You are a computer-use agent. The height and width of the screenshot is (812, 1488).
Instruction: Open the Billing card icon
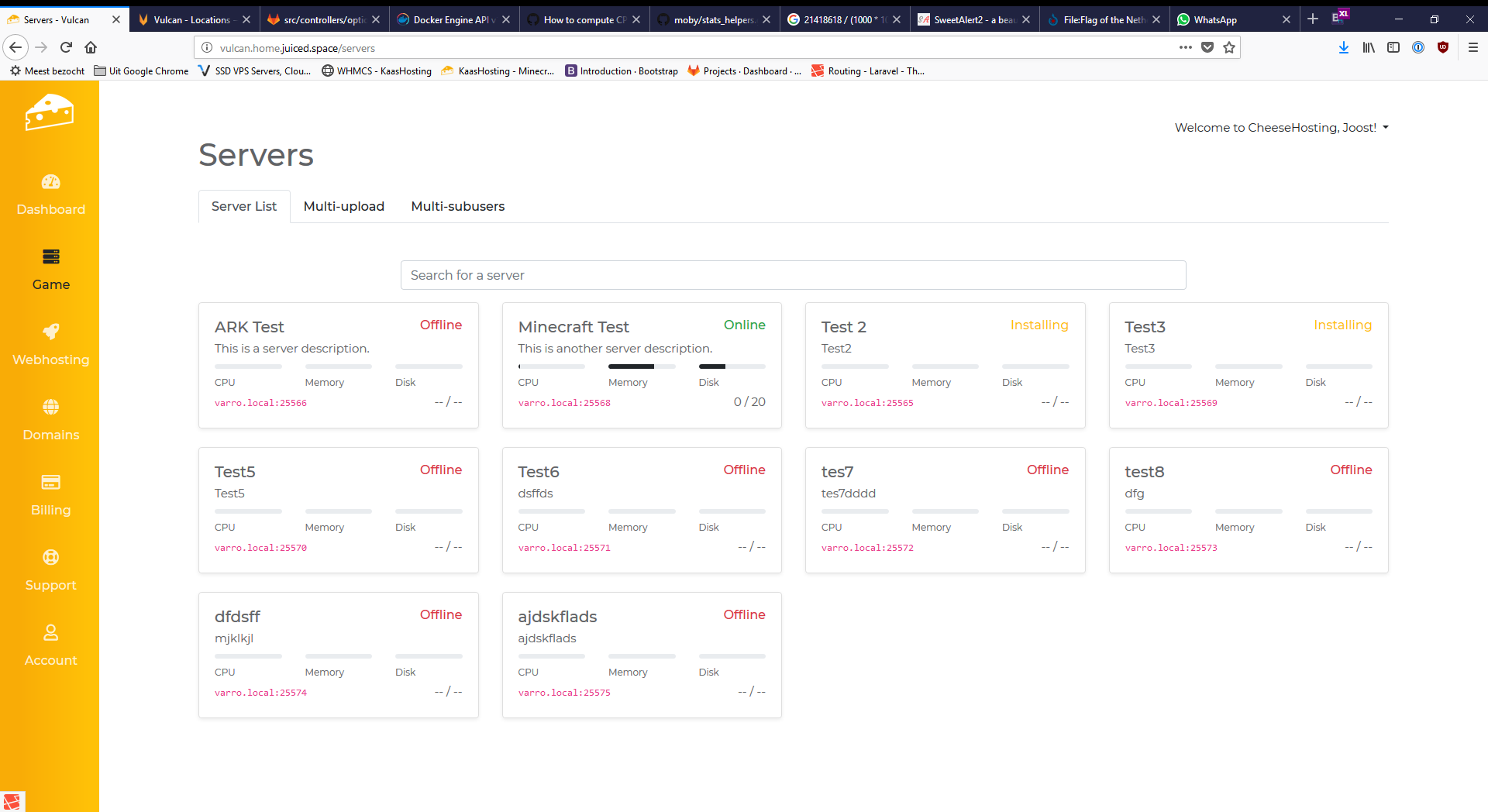pyautogui.click(x=50, y=482)
